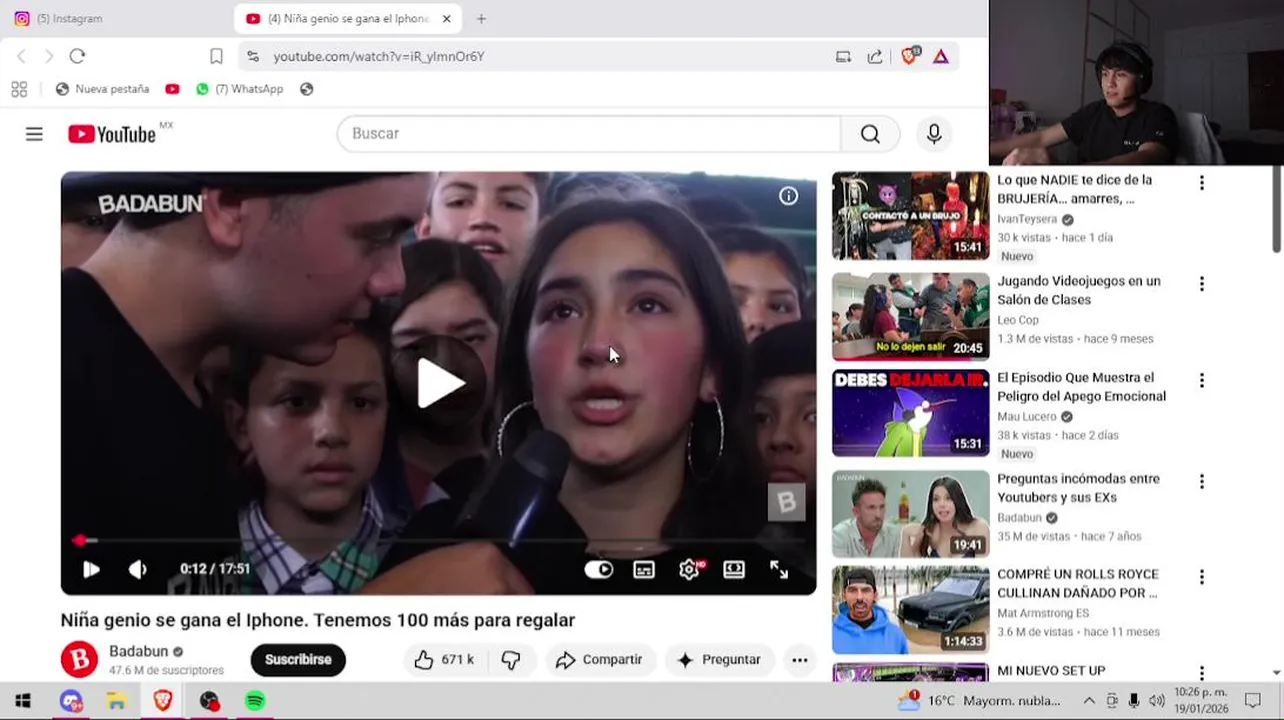The width and height of the screenshot is (1284, 720).
Task: Open options for Apego Emocional video
Action: (1201, 381)
